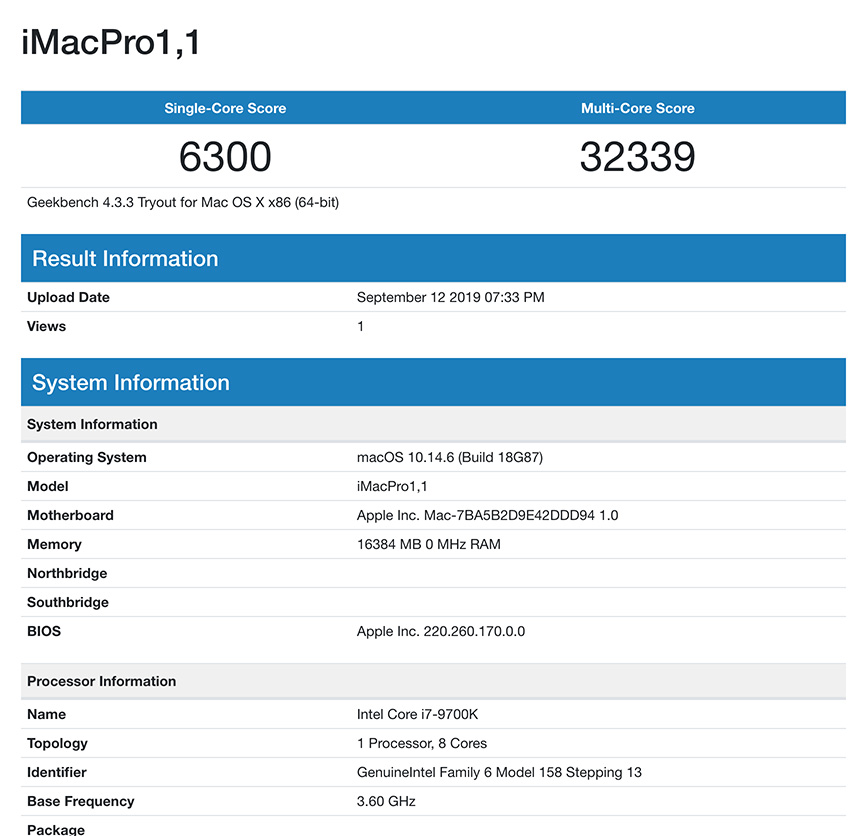Click the 1 Processor, 8 Cores topology value
858x836 pixels.
[x=422, y=743]
